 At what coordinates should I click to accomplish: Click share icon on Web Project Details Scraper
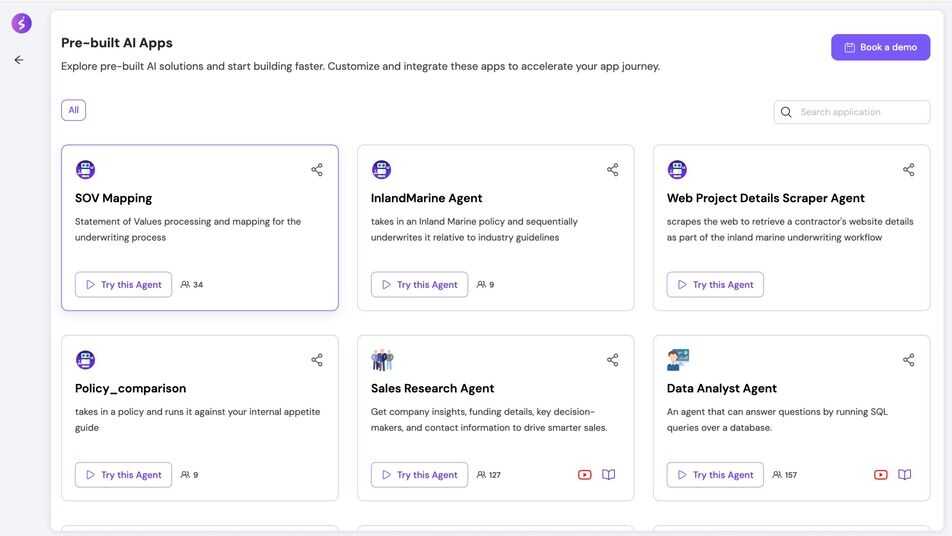tap(909, 170)
